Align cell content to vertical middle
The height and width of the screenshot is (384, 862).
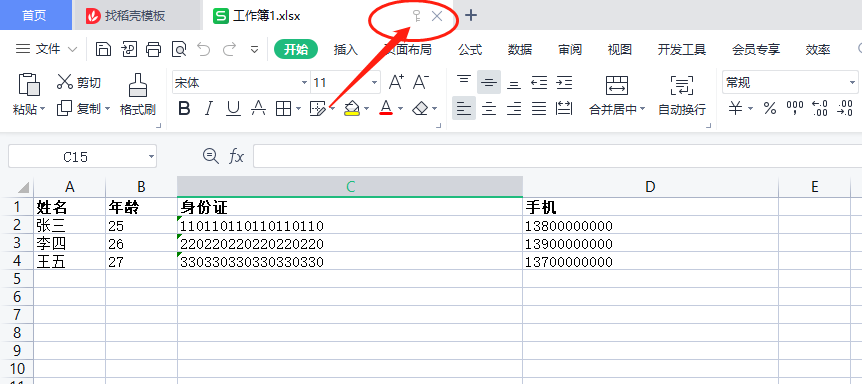coord(489,82)
